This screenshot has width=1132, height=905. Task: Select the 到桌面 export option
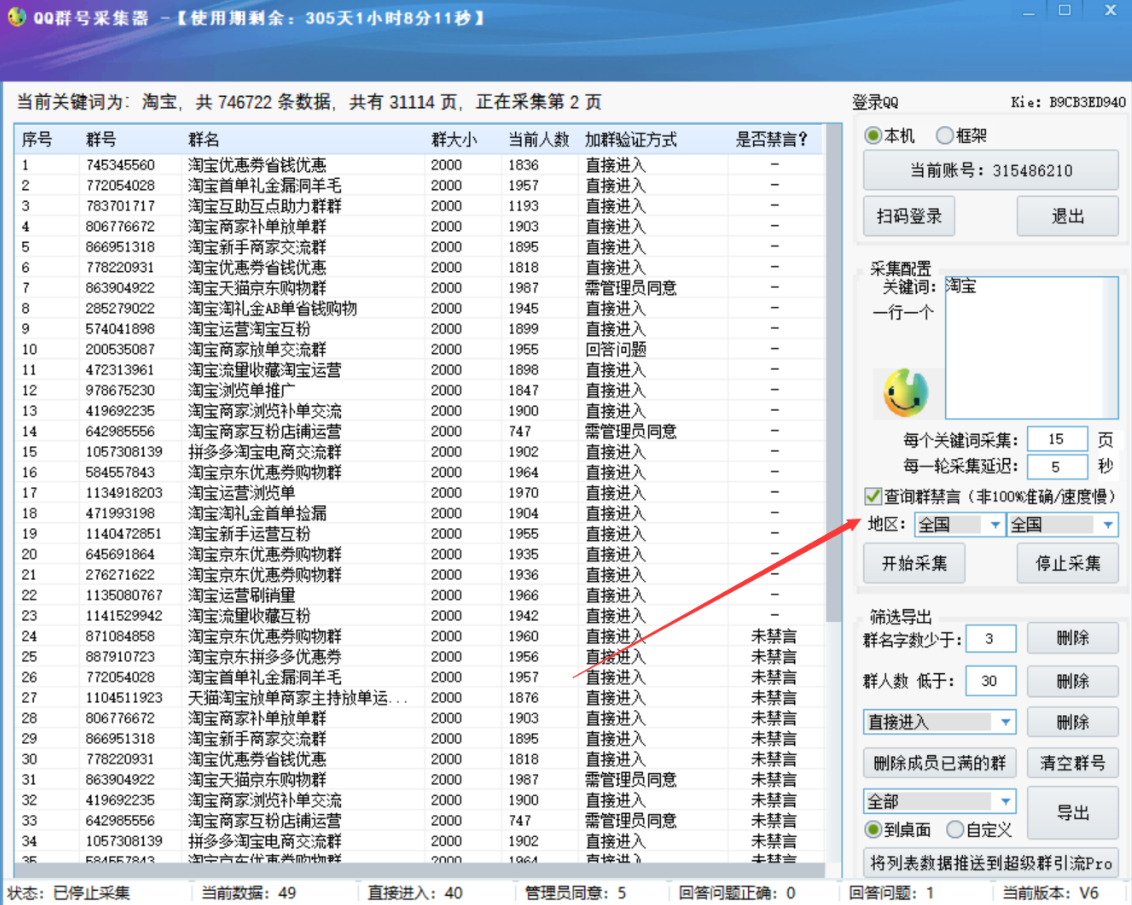coord(873,830)
